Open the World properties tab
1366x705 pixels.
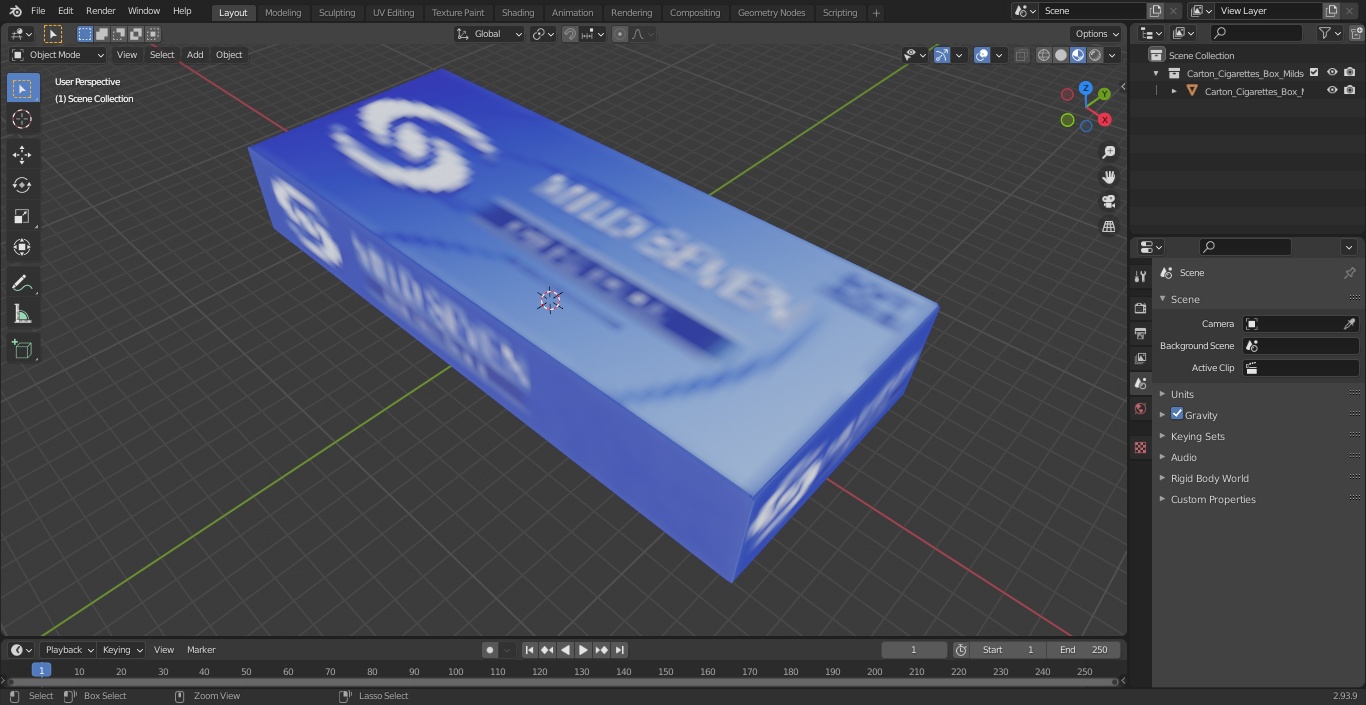coord(1140,408)
